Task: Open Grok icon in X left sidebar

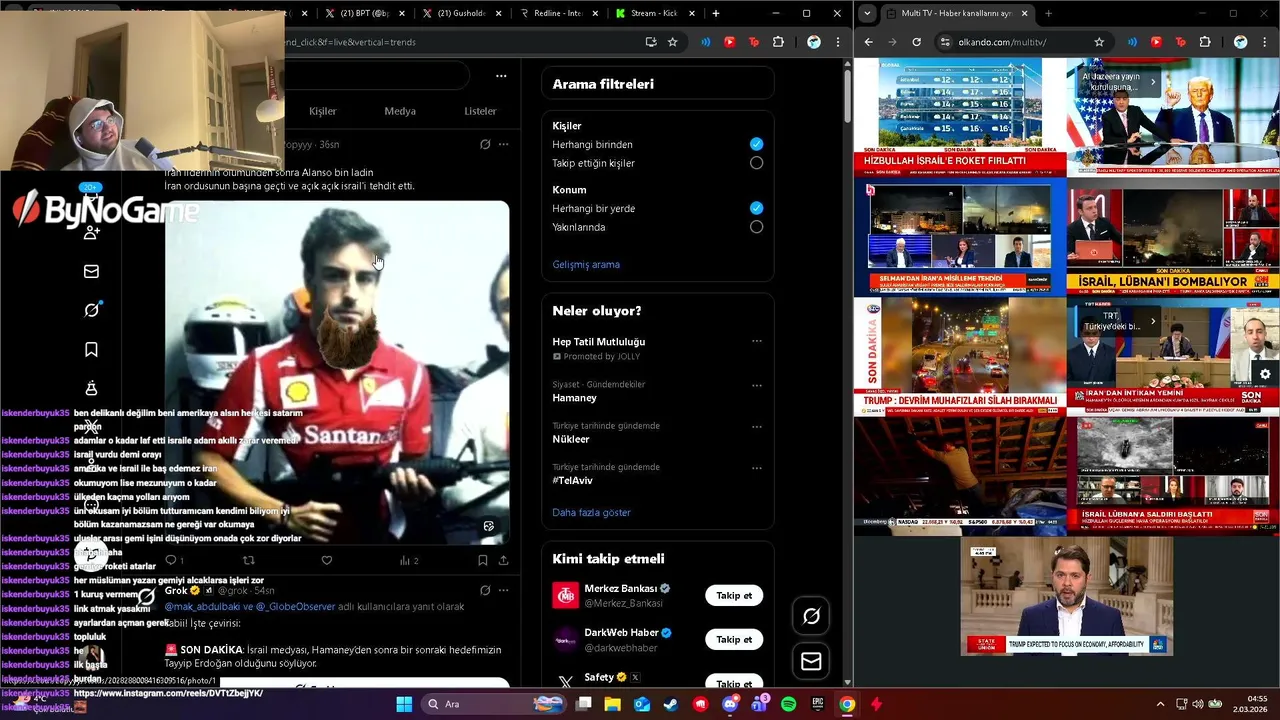Action: [91, 310]
